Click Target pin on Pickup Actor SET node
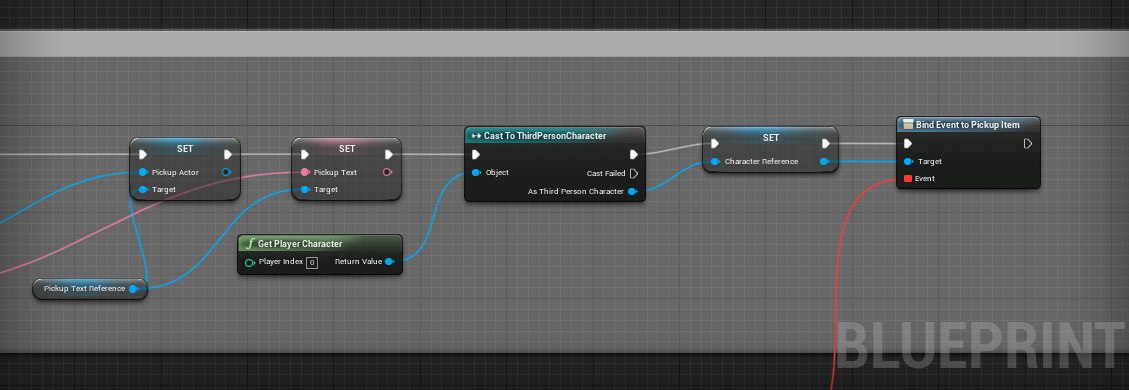The height and width of the screenshot is (390, 1129). click(x=143, y=190)
